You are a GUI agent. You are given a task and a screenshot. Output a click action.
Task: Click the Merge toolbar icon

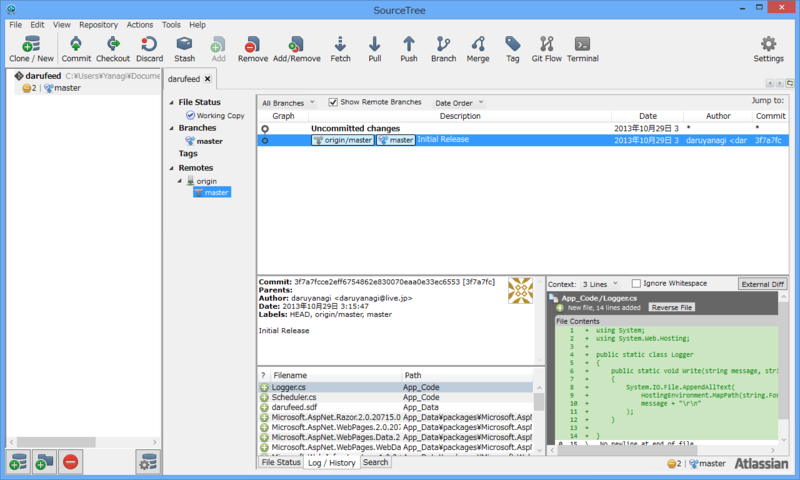pos(478,49)
